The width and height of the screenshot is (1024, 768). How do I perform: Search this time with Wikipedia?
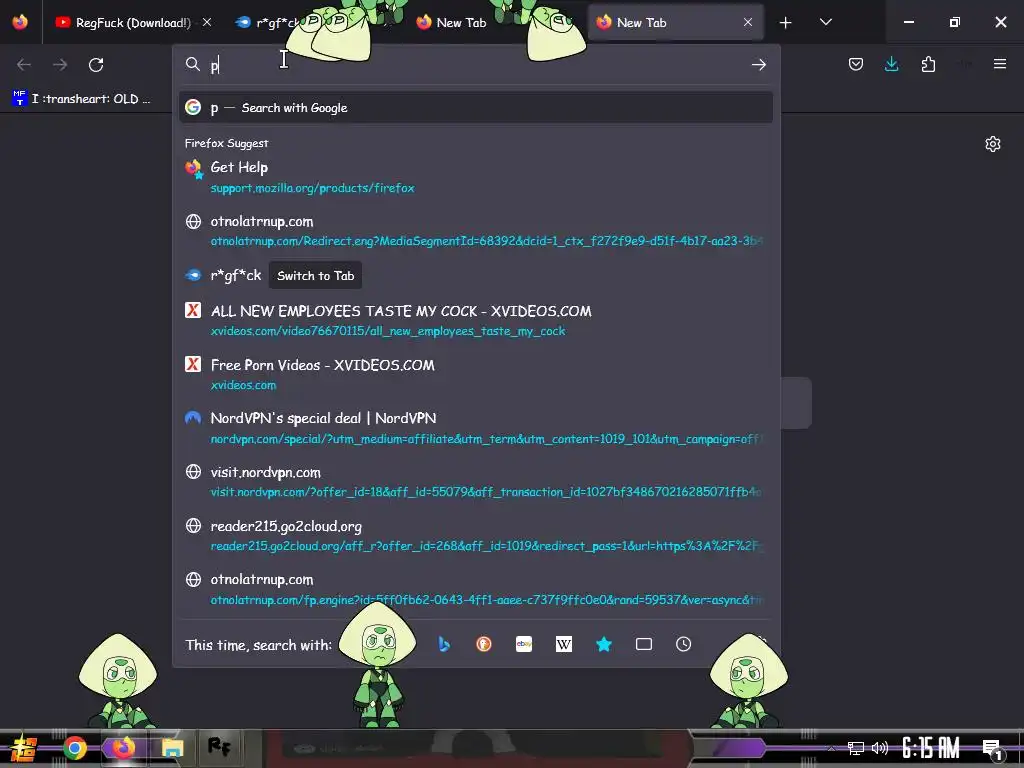point(564,644)
